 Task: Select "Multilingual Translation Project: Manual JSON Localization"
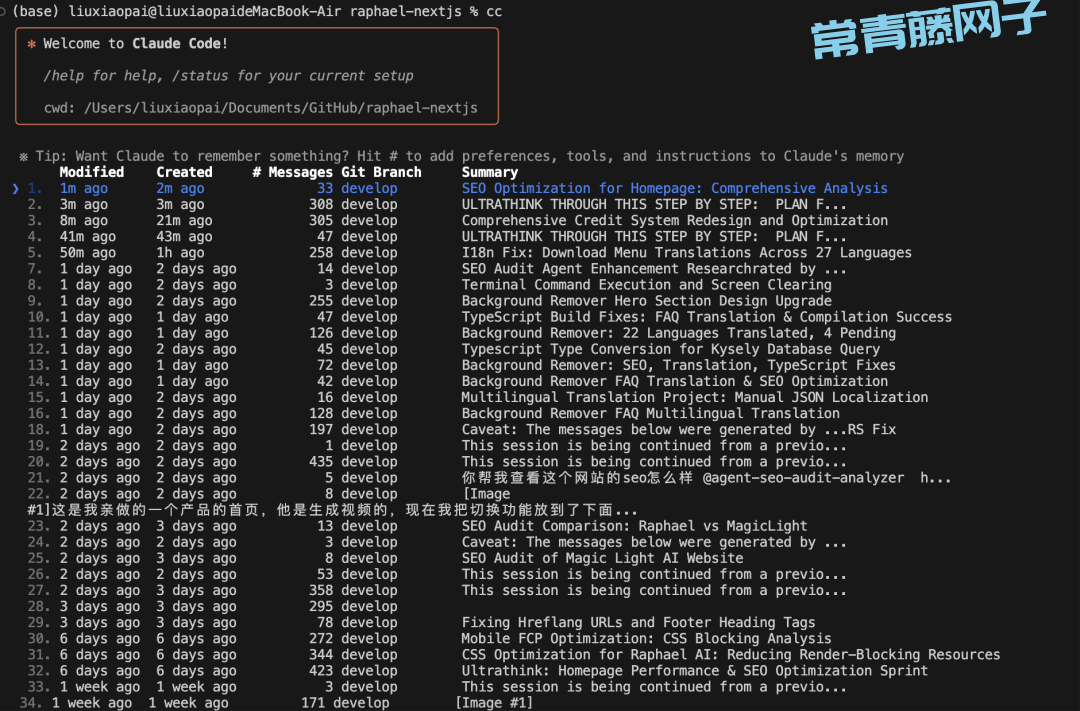point(478,398)
